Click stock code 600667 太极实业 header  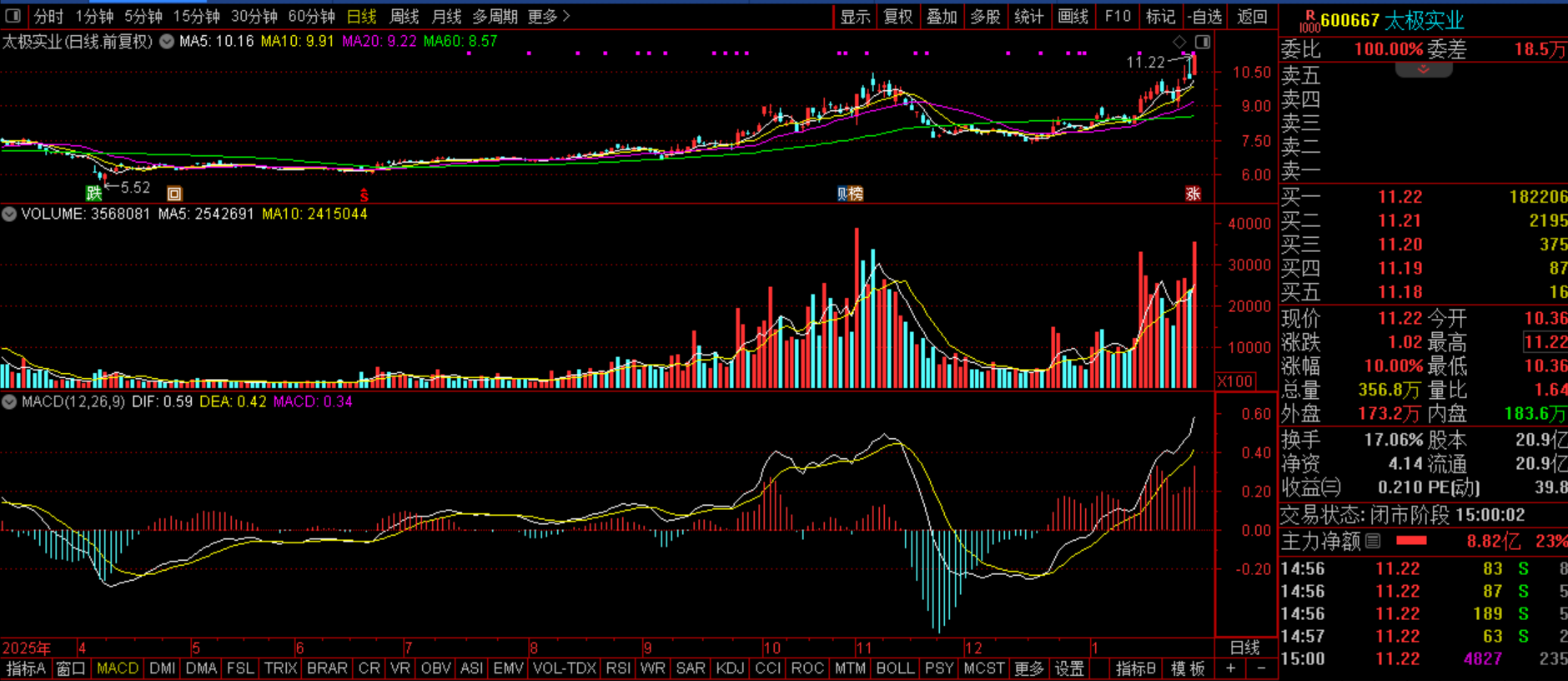tap(1392, 21)
